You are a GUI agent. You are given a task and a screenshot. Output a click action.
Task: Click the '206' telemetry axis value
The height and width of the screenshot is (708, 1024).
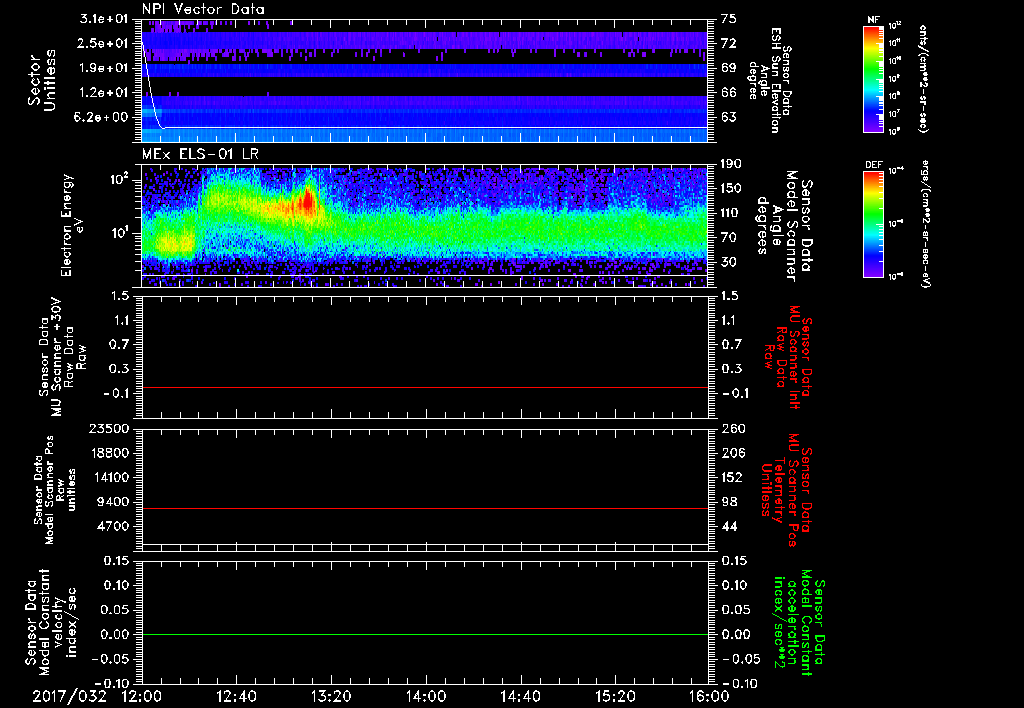coord(731,453)
